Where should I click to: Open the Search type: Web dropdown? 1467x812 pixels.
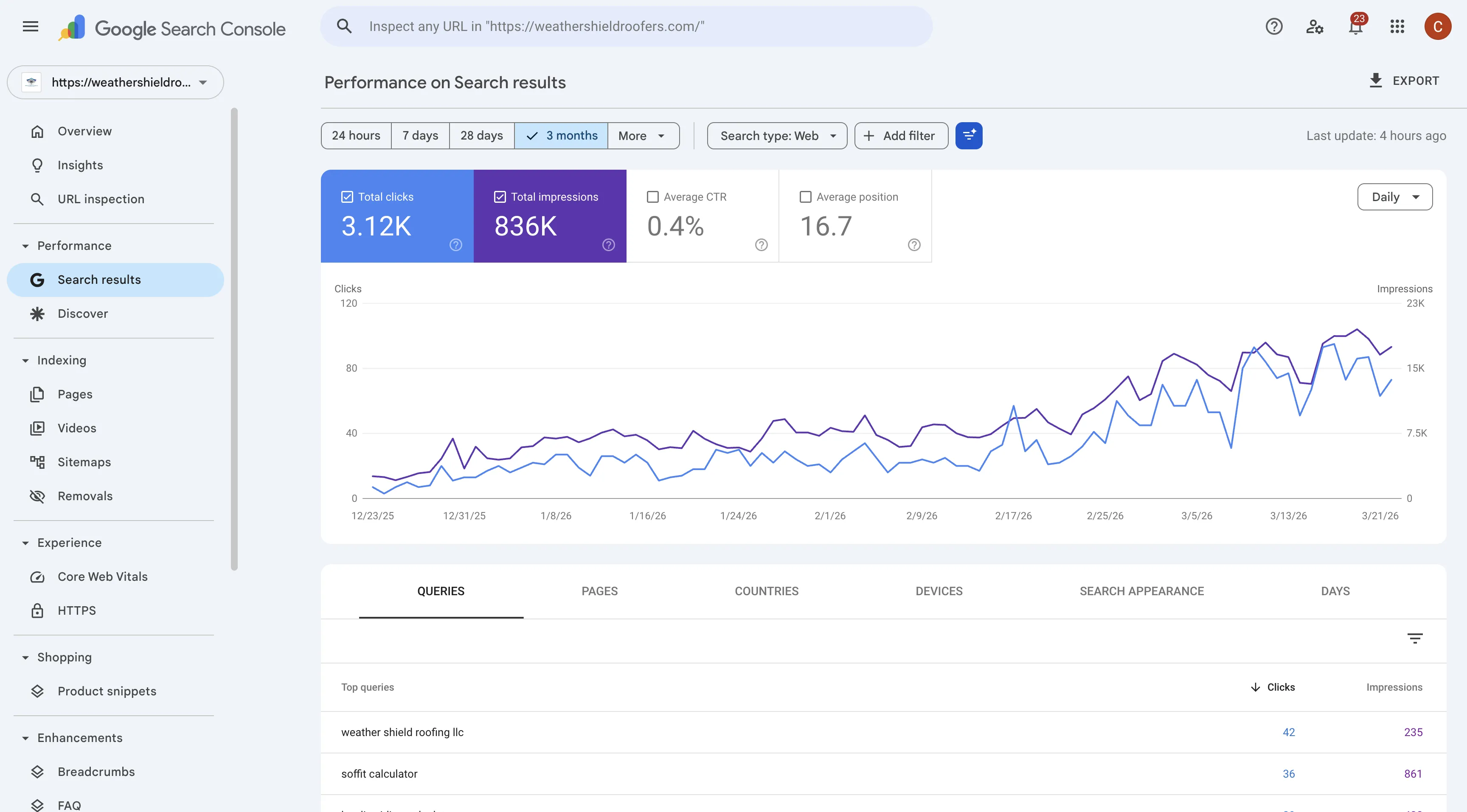point(777,135)
